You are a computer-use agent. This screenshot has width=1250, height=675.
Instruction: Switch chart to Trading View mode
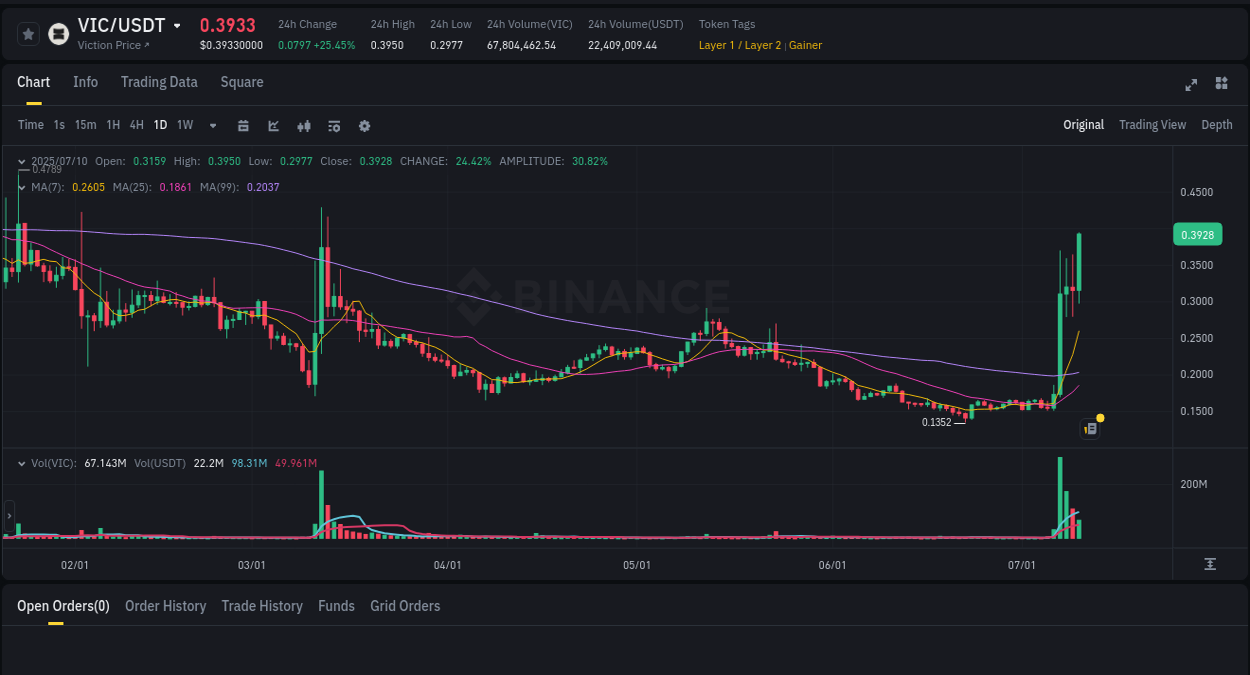point(1152,125)
